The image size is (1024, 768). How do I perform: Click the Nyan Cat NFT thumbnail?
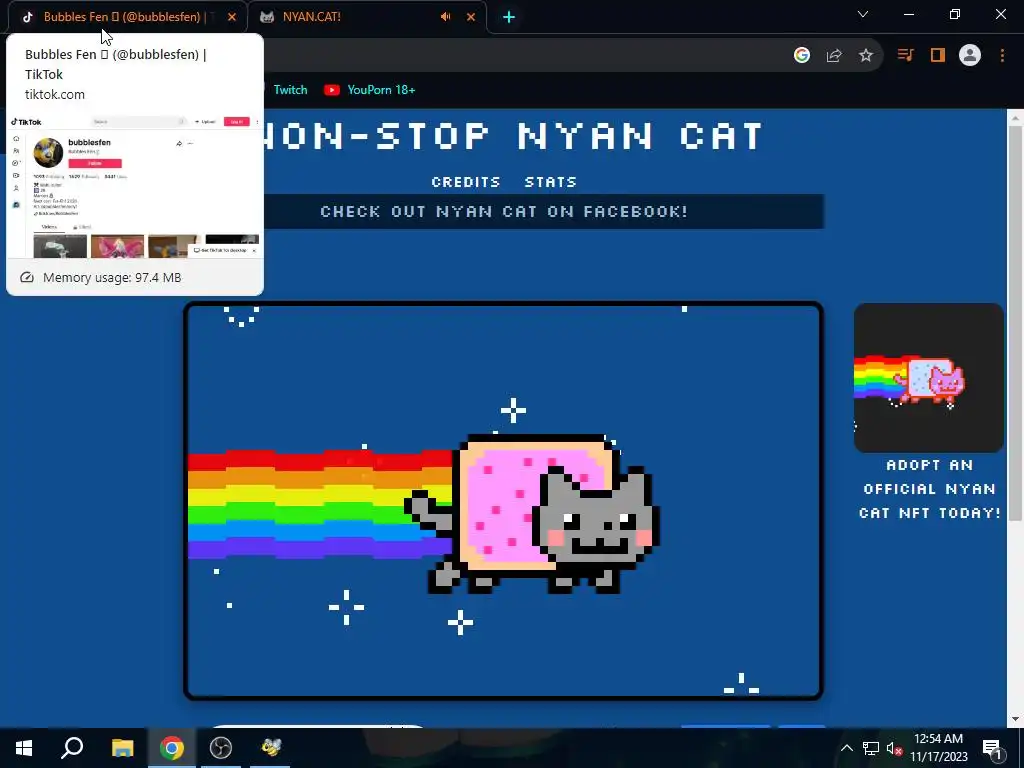929,377
